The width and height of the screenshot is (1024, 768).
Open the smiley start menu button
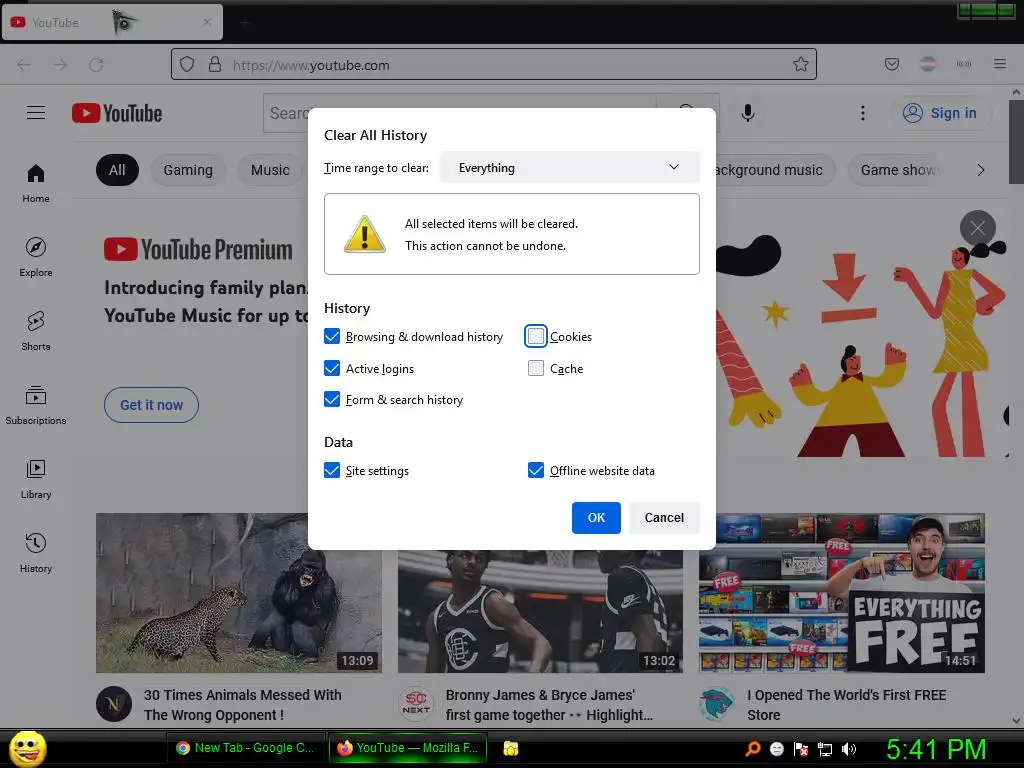point(27,748)
